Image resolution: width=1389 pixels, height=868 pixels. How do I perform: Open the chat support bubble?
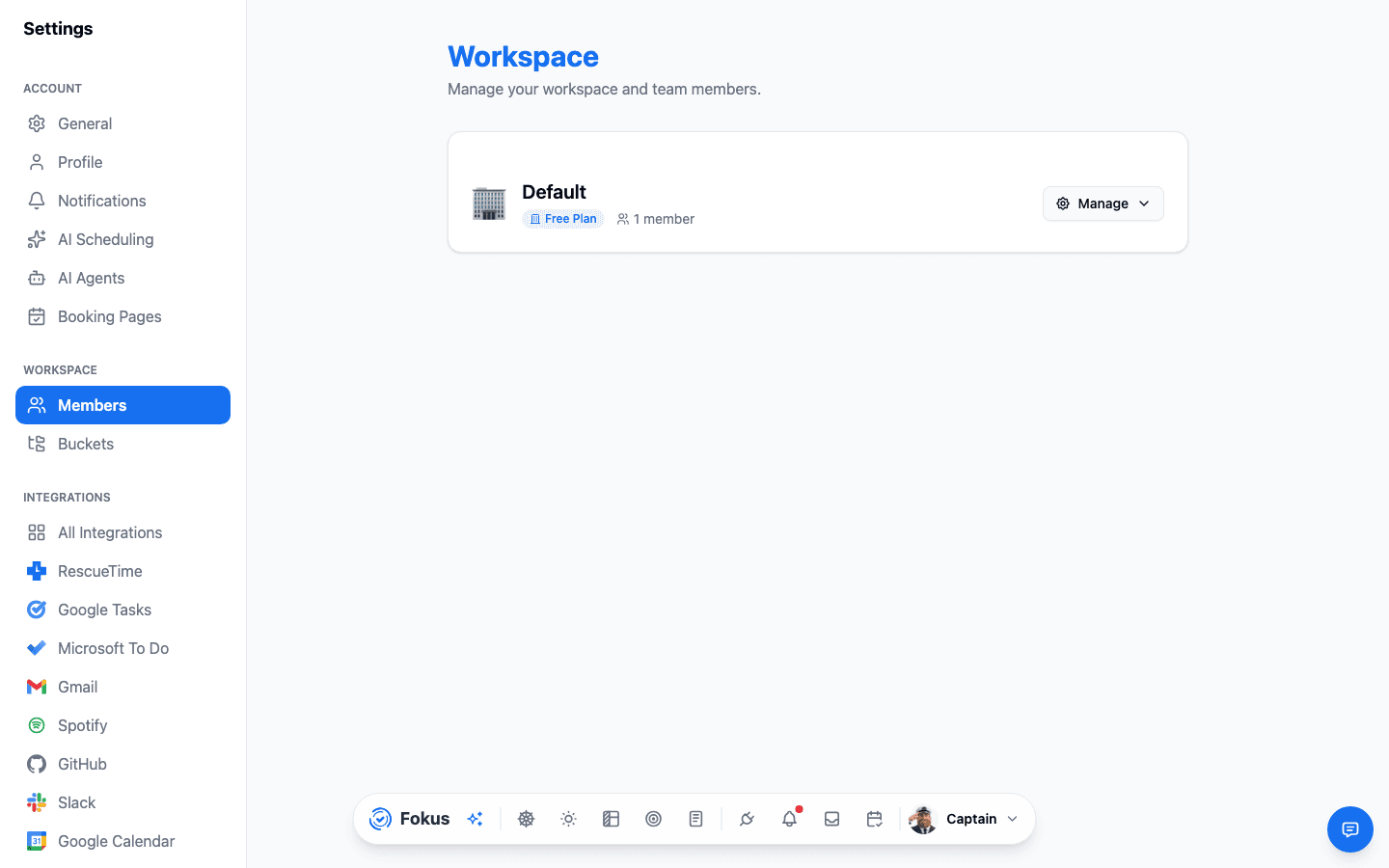pos(1350,829)
